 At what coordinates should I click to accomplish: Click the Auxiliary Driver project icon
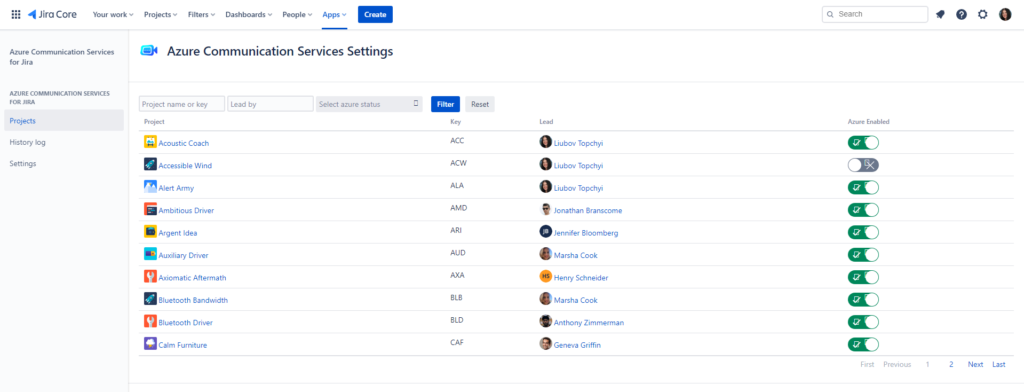[x=150, y=254]
